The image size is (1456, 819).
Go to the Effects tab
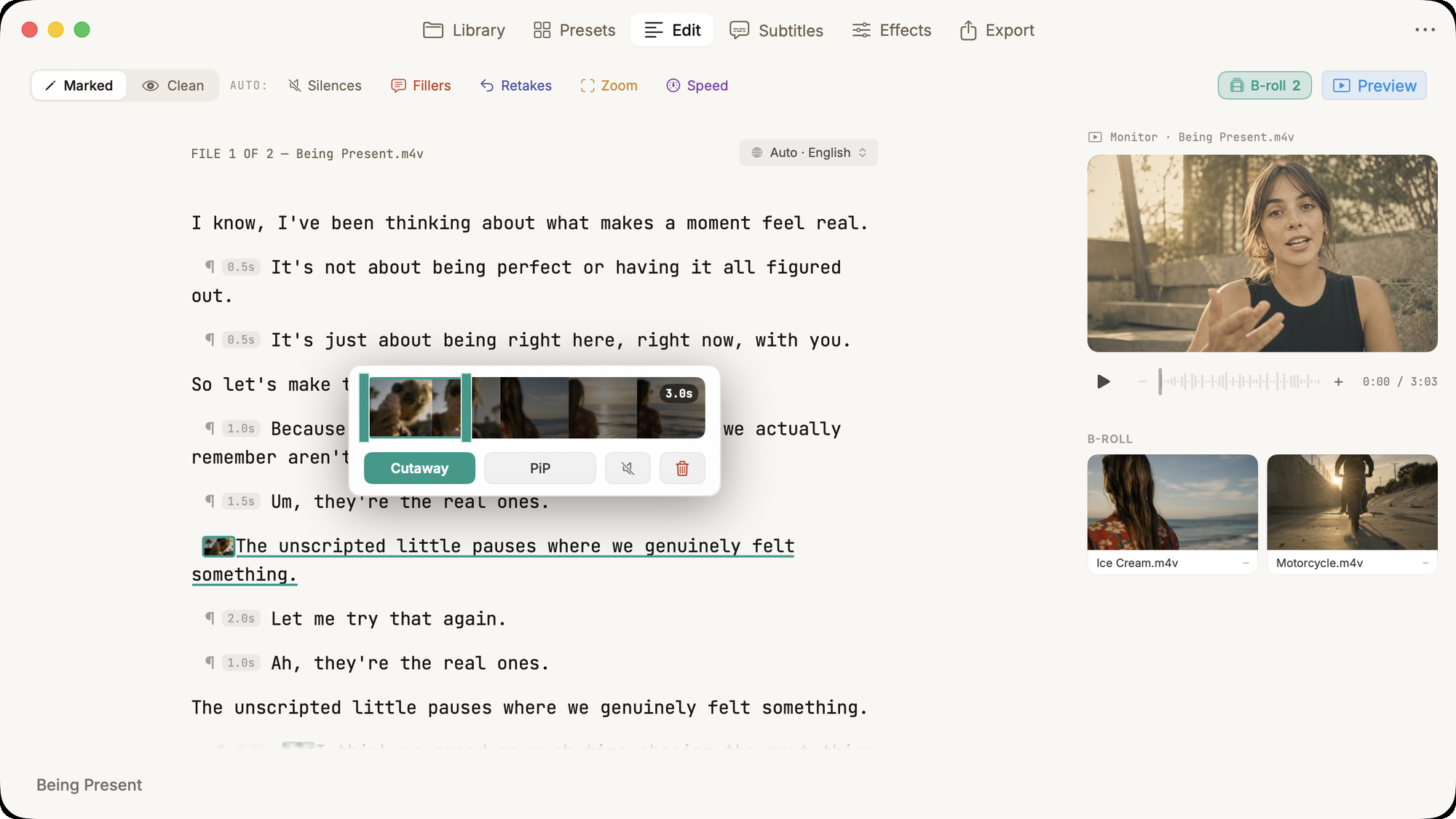pyautogui.click(x=891, y=30)
